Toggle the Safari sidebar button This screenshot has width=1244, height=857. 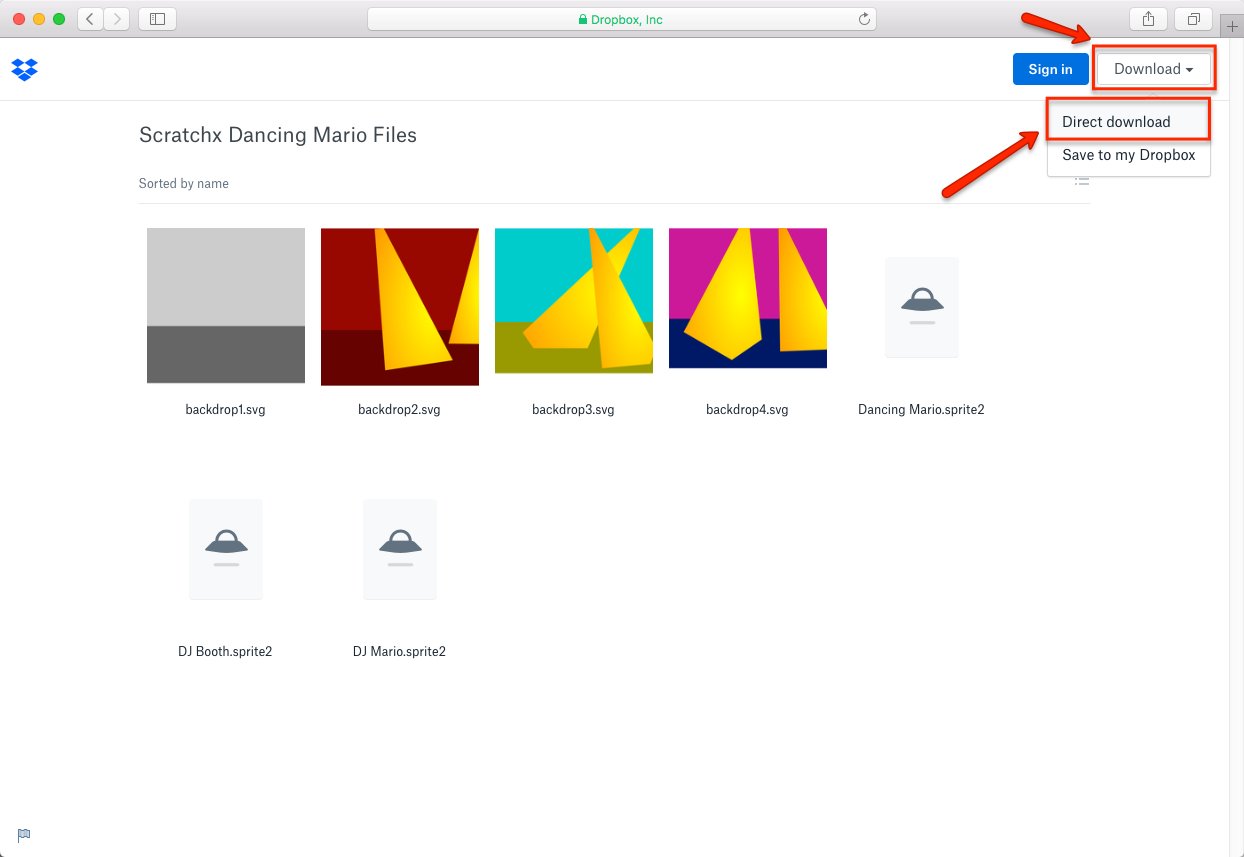[157, 19]
